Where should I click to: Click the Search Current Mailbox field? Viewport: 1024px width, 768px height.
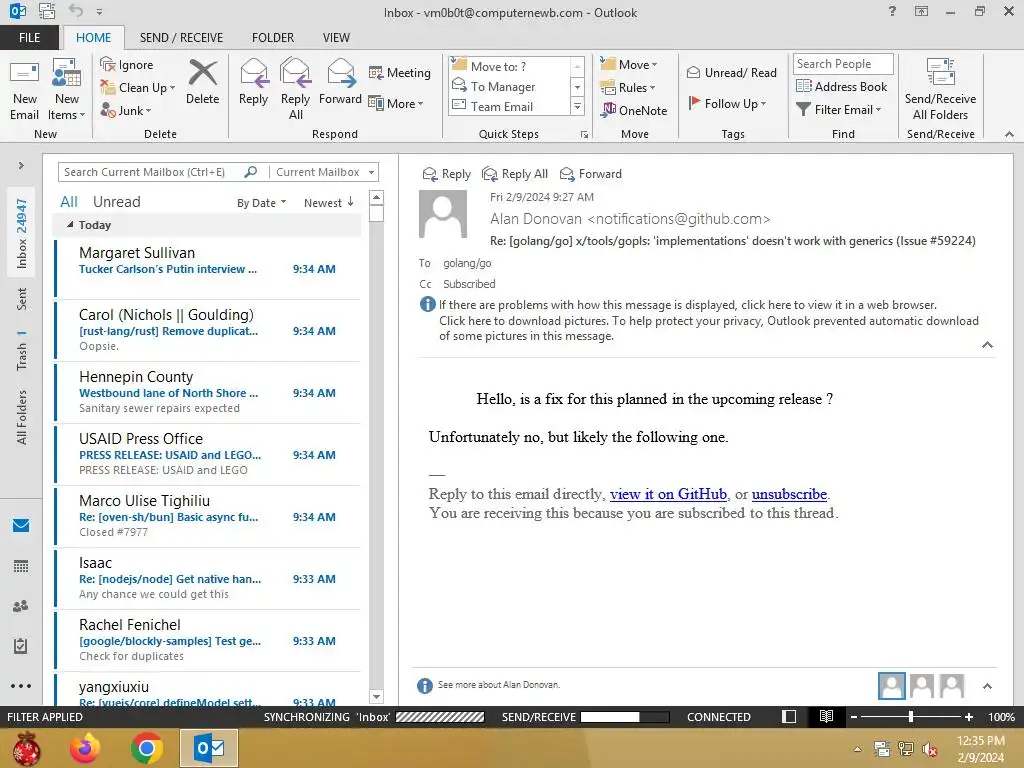pos(151,172)
